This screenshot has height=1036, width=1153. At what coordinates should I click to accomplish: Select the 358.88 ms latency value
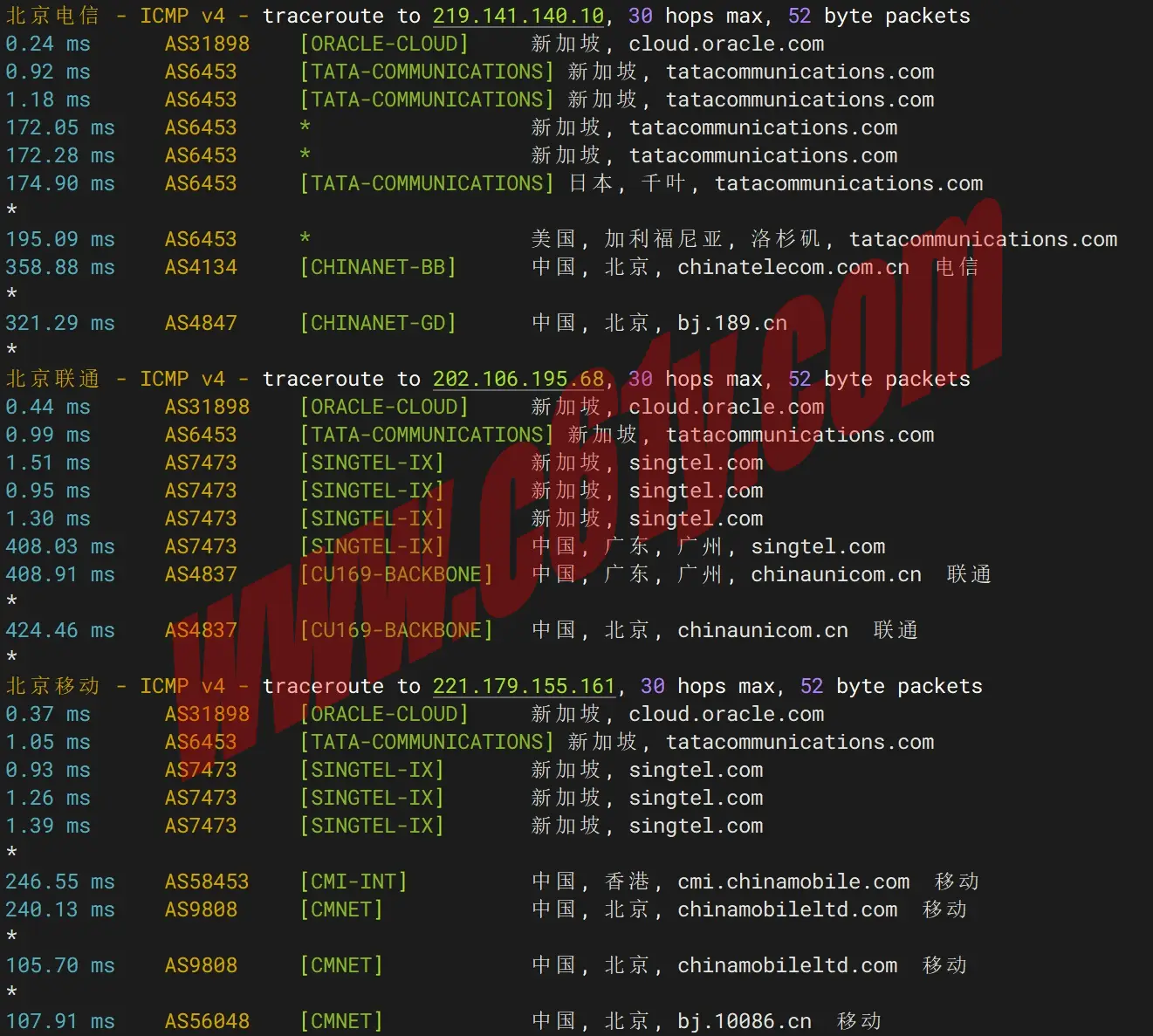click(60, 267)
